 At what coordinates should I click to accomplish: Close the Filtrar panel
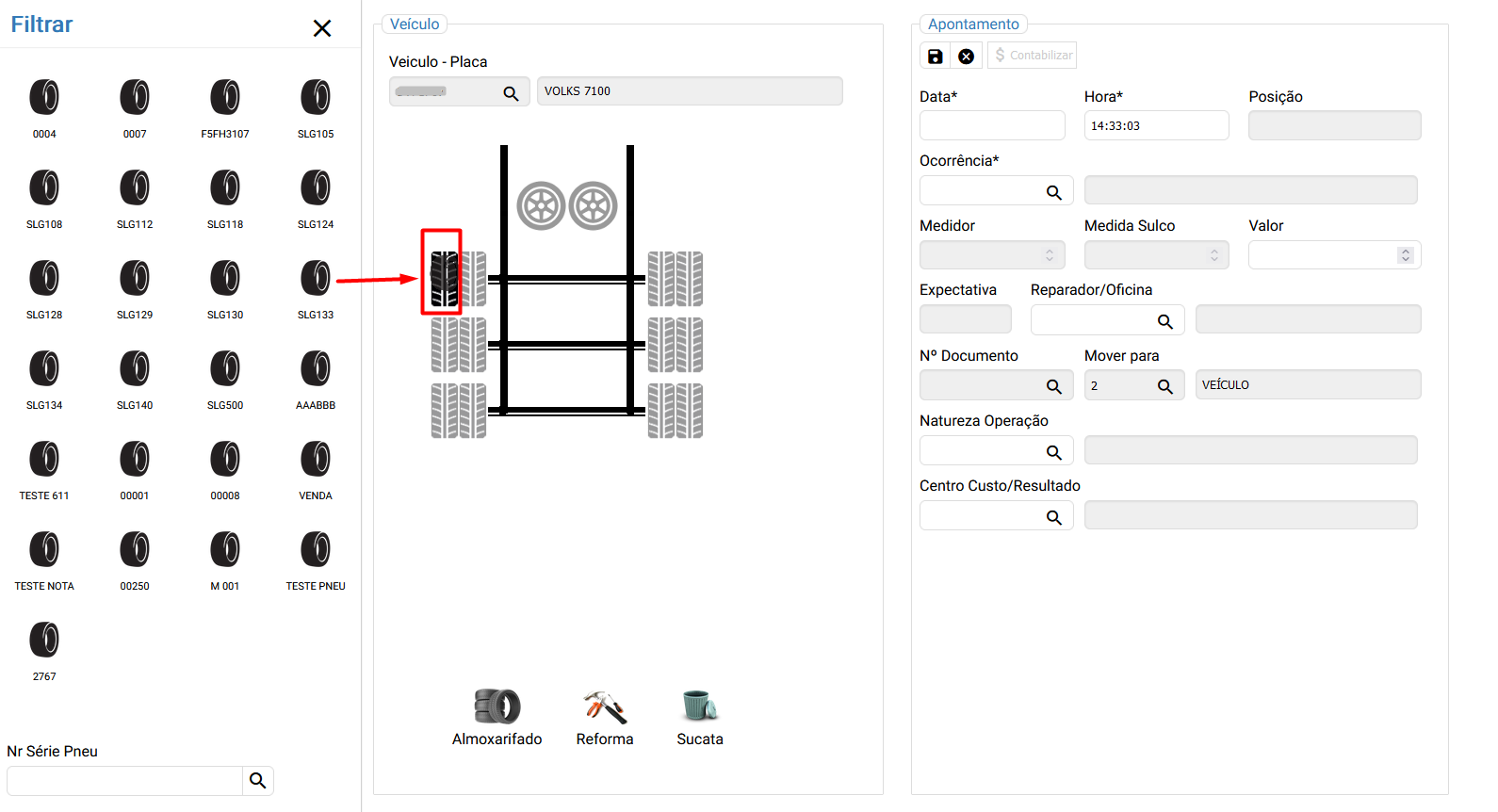pyautogui.click(x=322, y=28)
